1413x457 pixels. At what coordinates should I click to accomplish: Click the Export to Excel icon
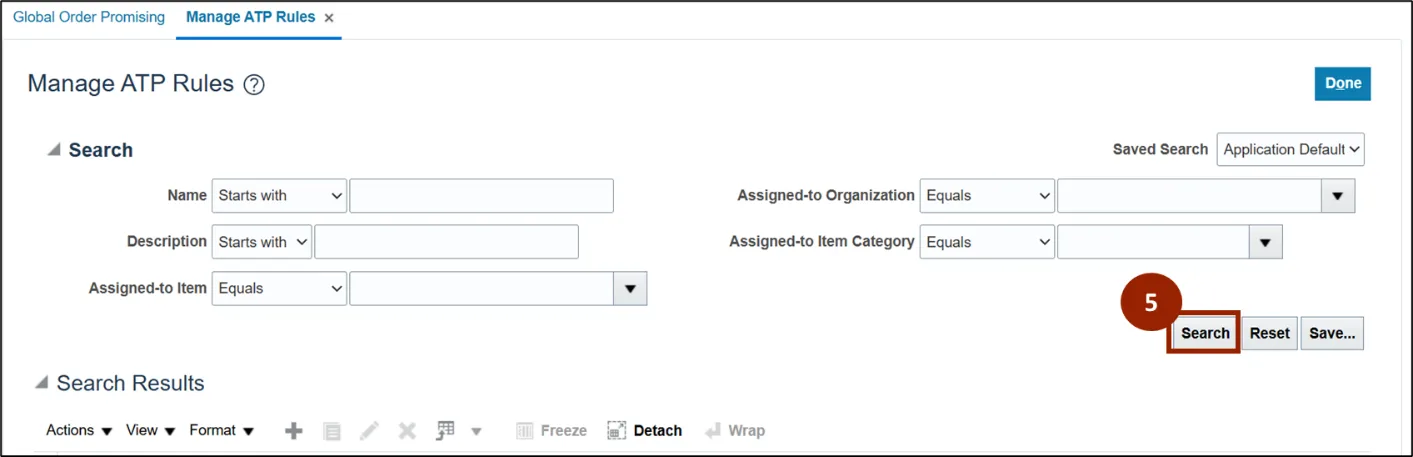click(x=446, y=431)
